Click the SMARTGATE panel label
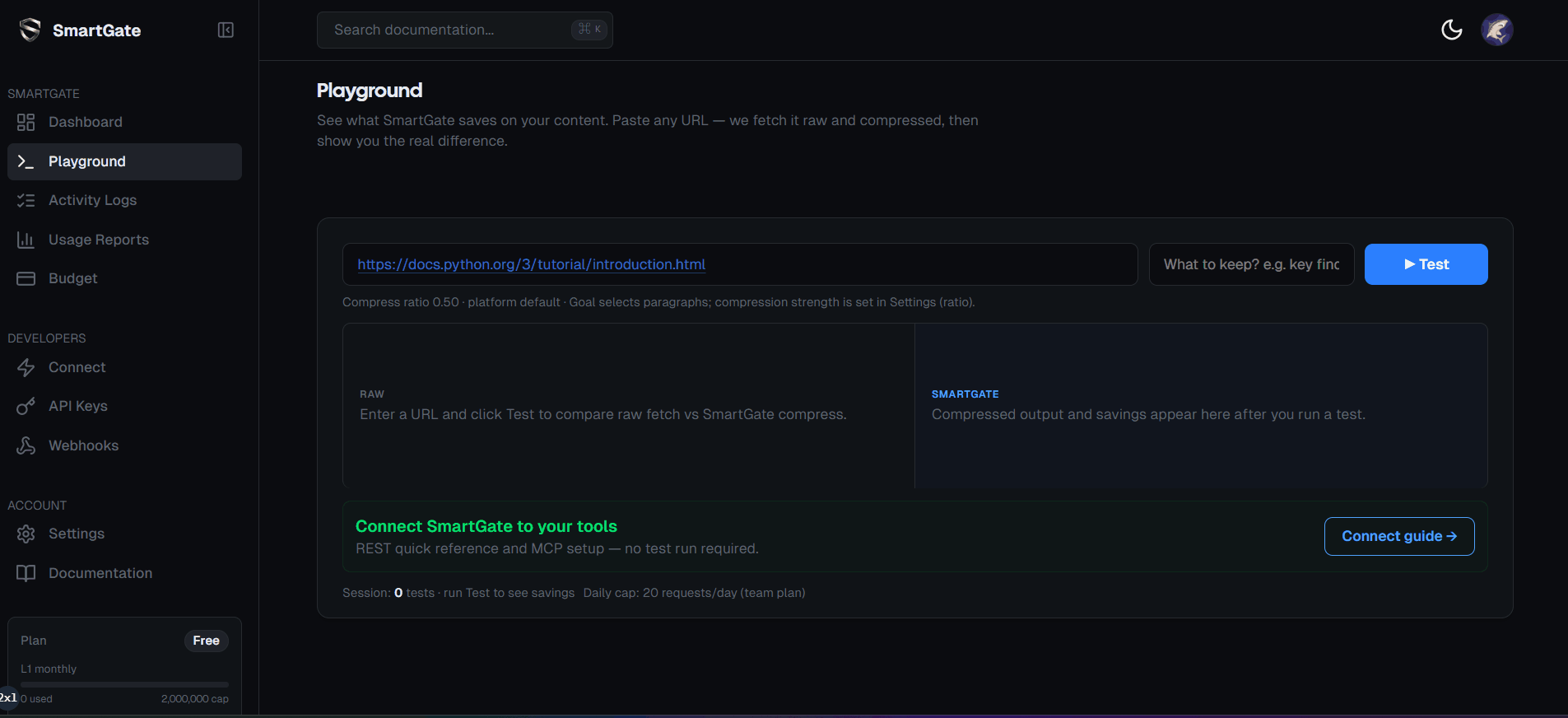Image resolution: width=1568 pixels, height=718 pixels. [965, 394]
